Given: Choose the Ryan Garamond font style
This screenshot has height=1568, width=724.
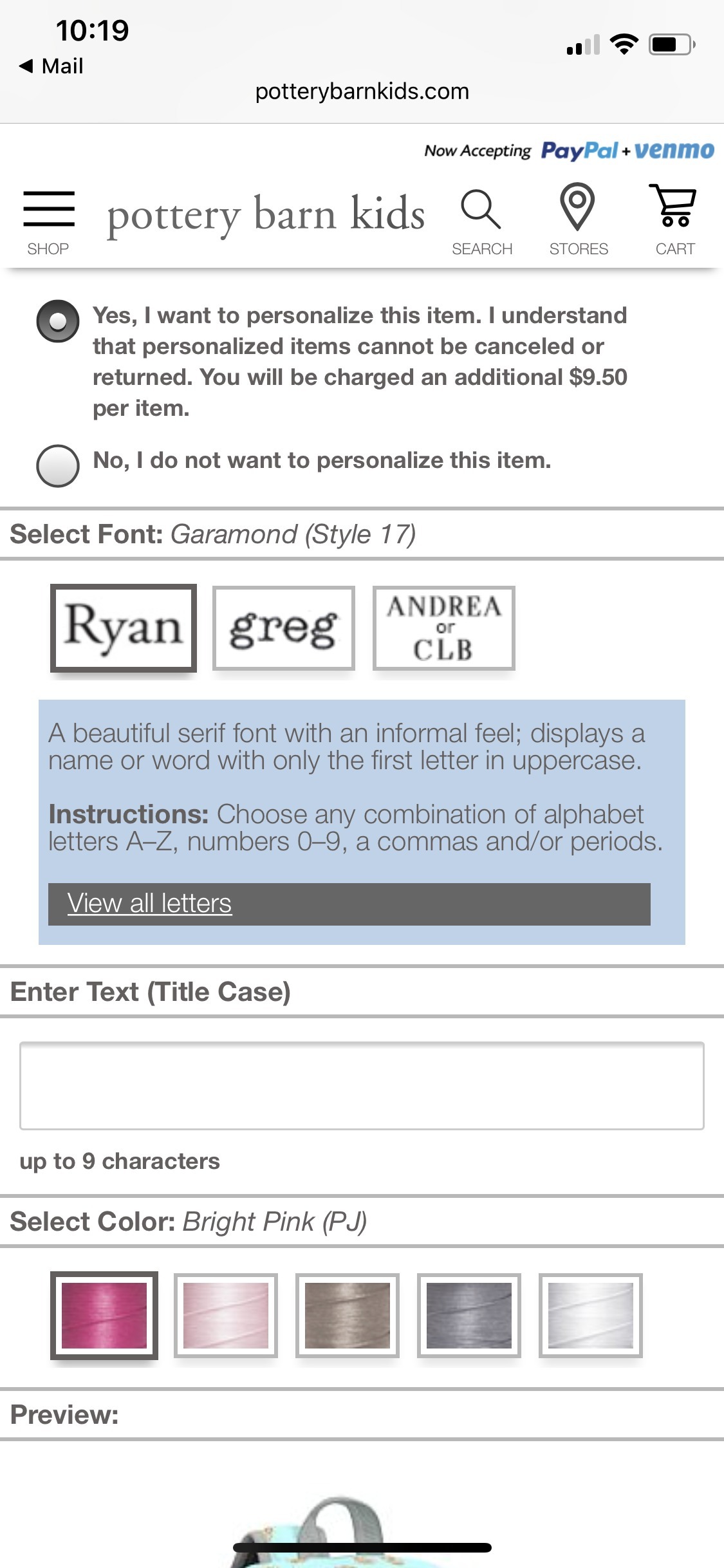Looking at the screenshot, I should pyautogui.click(x=124, y=628).
